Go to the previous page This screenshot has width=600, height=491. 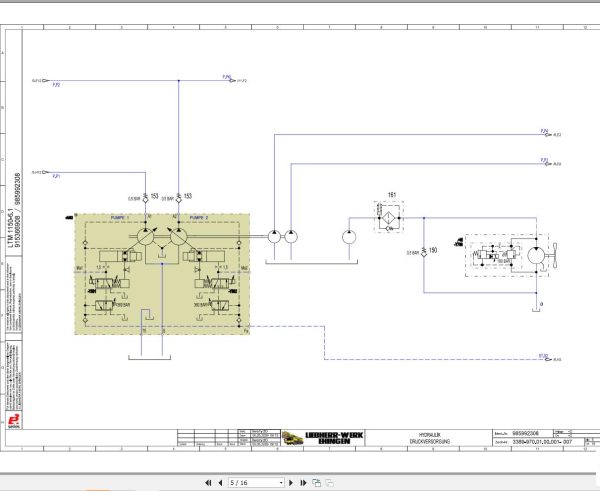point(220,483)
